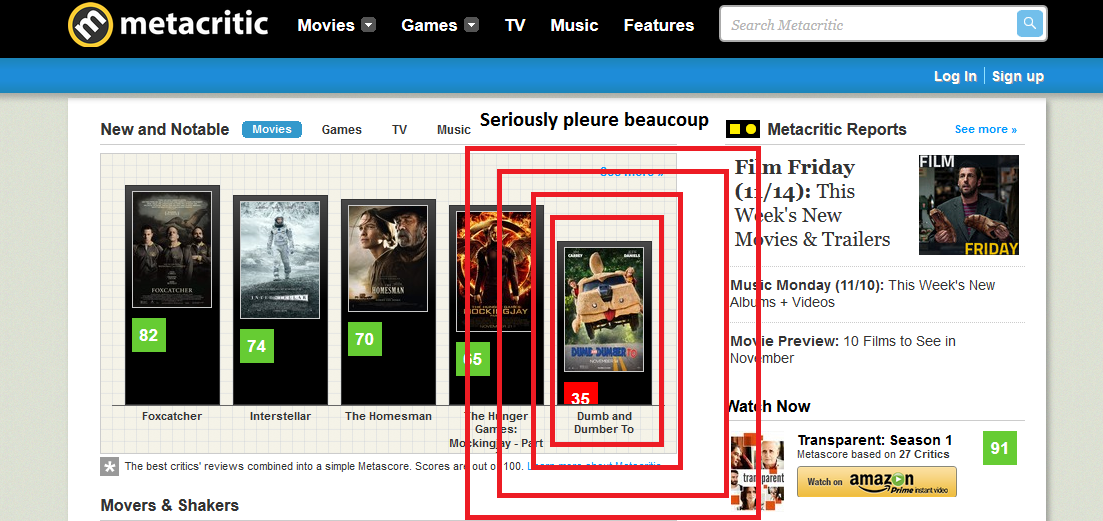The height and width of the screenshot is (521, 1103).
Task: Click the Metacritic logo icon
Action: point(90,25)
